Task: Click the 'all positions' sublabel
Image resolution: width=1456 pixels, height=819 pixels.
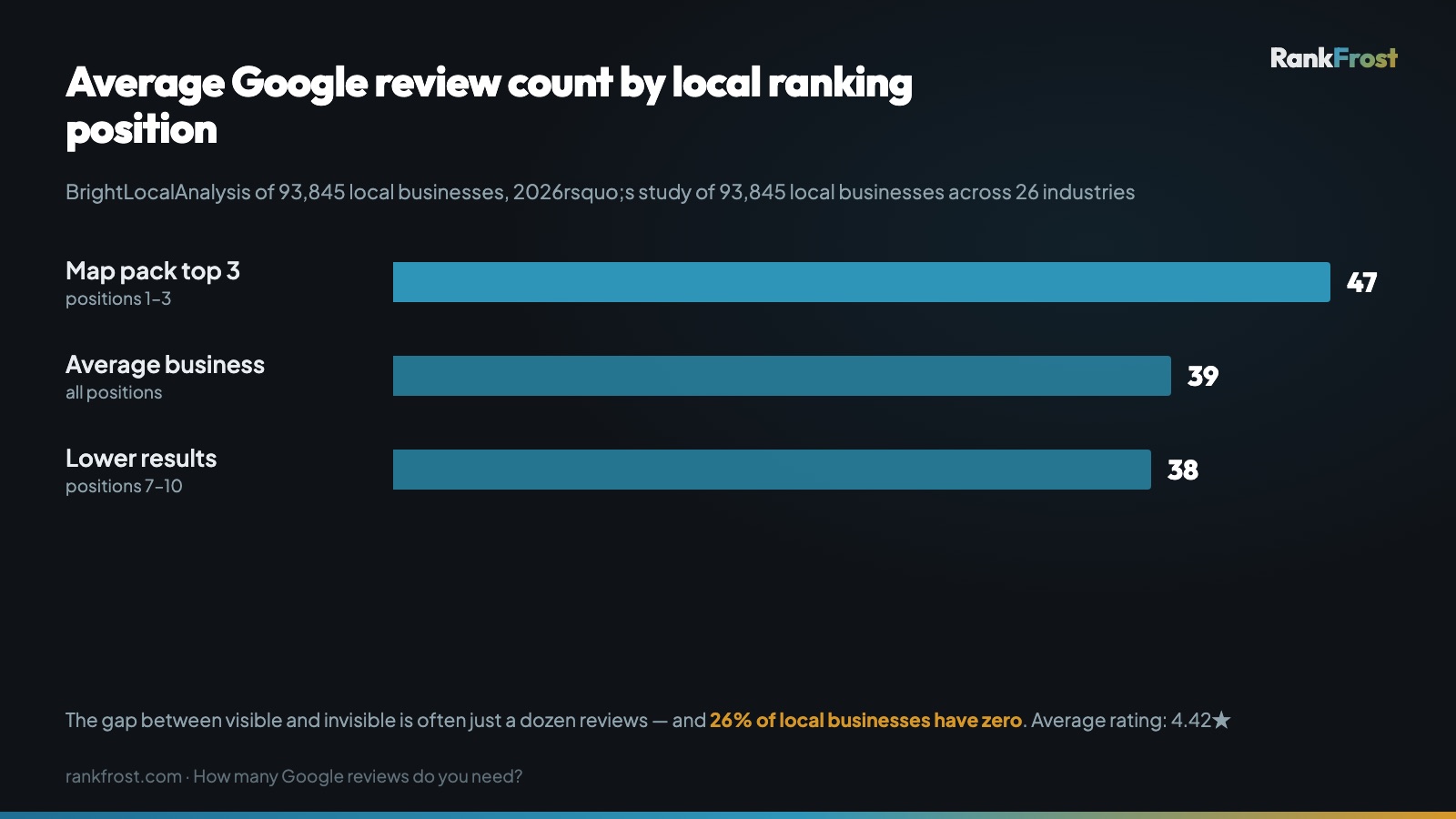Action: pyautogui.click(x=114, y=392)
